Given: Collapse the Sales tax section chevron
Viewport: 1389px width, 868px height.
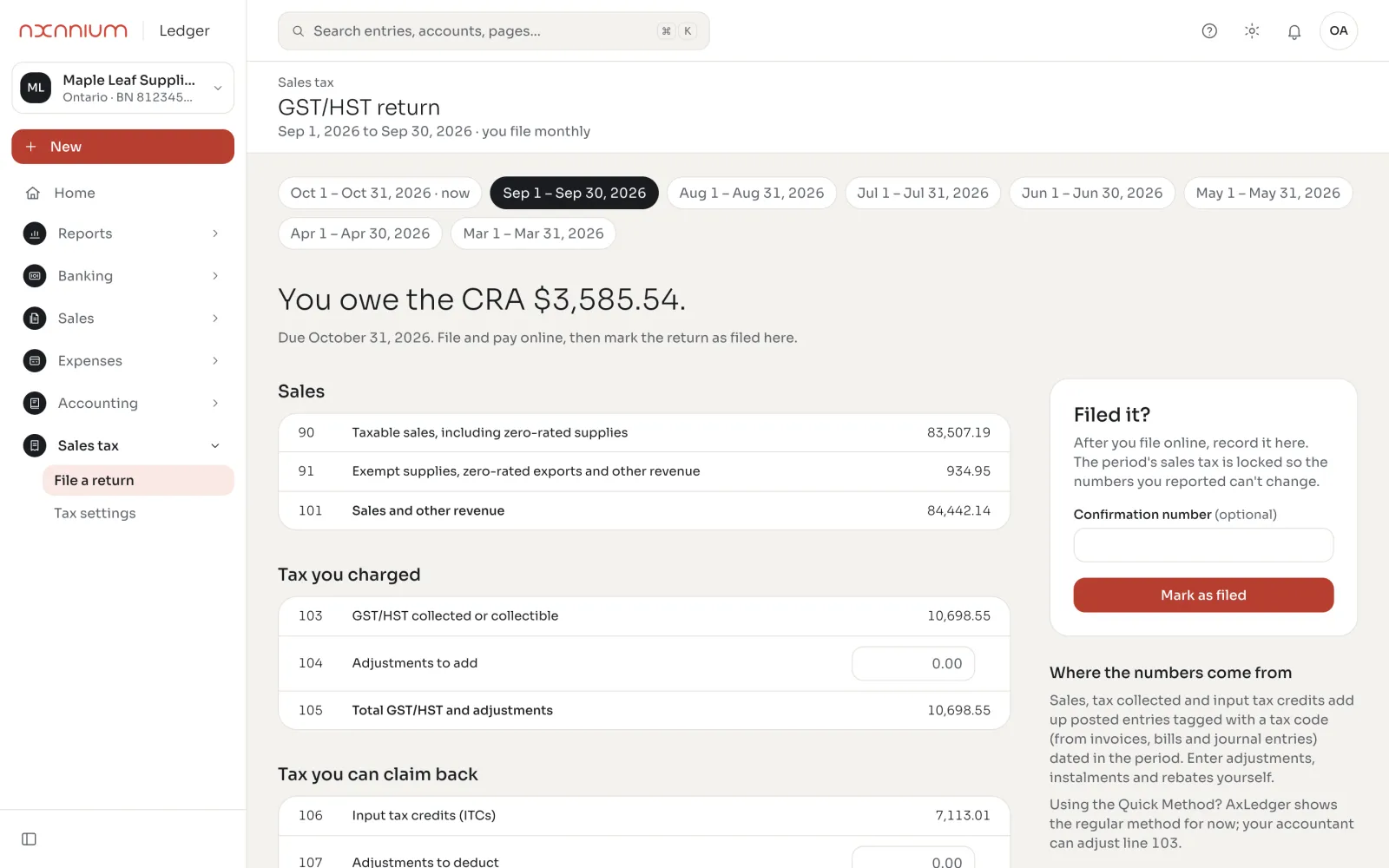Looking at the screenshot, I should pos(215,446).
